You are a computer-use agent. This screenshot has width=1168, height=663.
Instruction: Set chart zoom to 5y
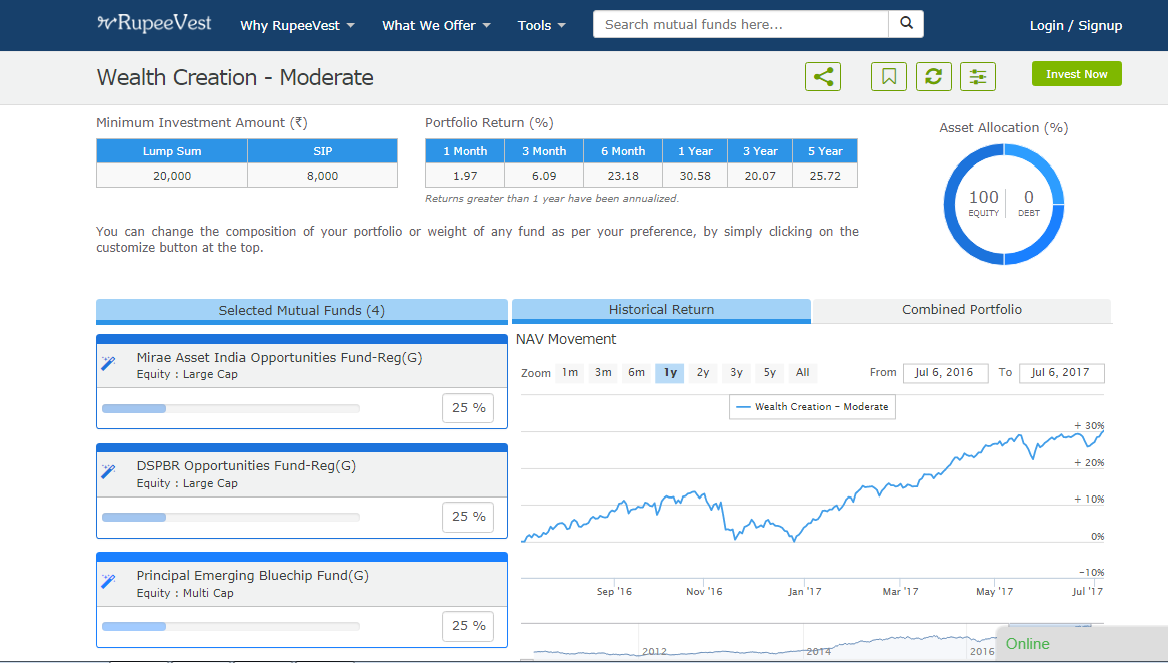(x=769, y=372)
